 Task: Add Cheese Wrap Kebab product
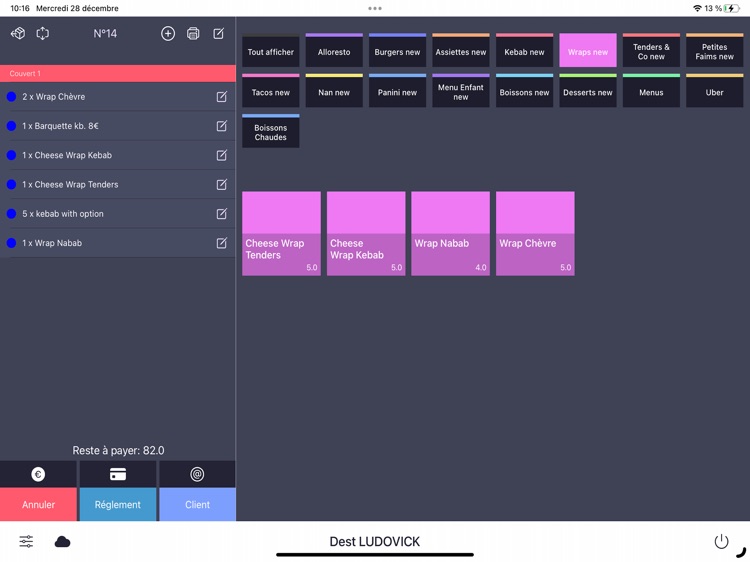[366, 233]
